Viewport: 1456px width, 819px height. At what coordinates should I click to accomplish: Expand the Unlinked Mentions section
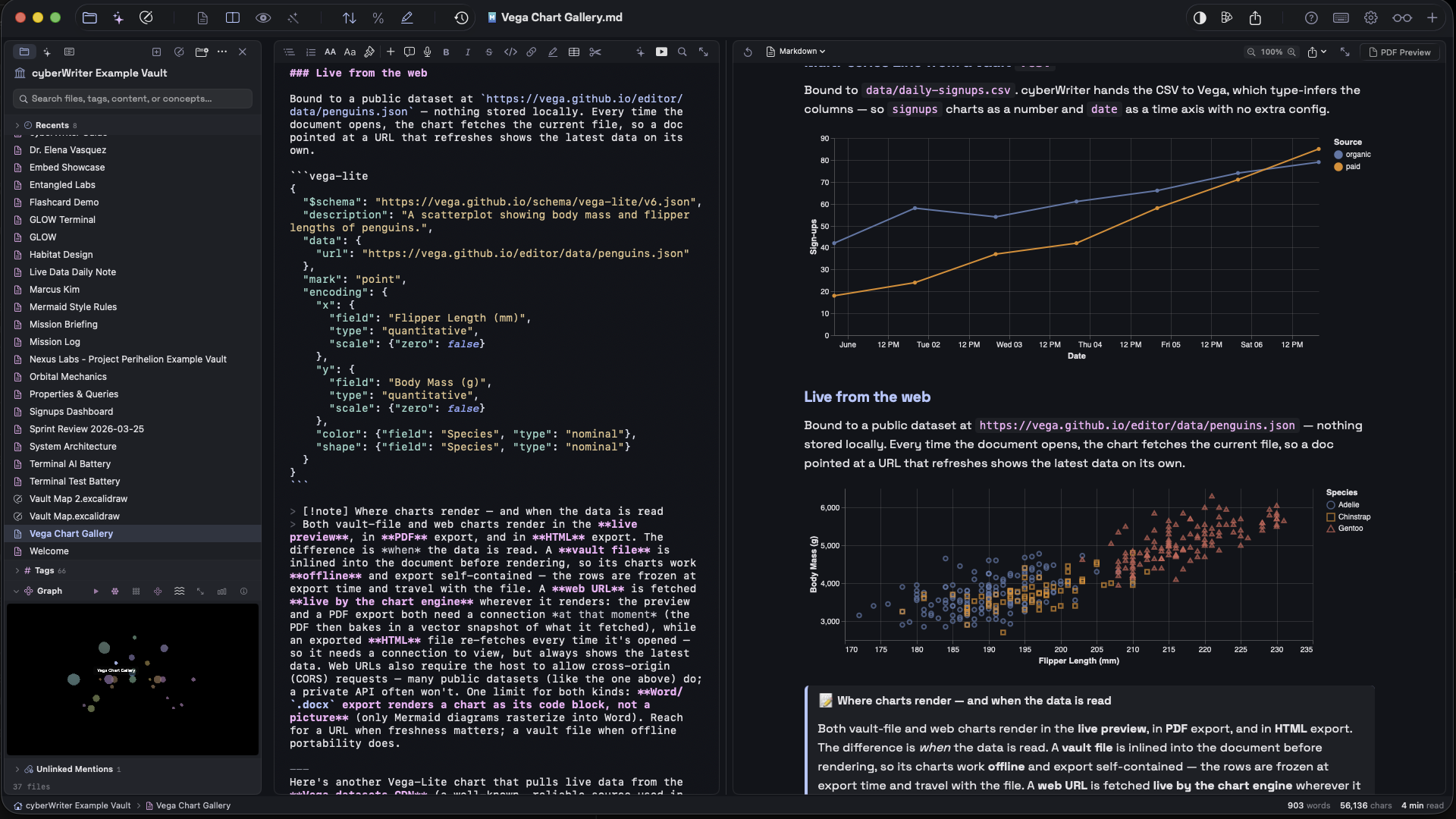17,770
